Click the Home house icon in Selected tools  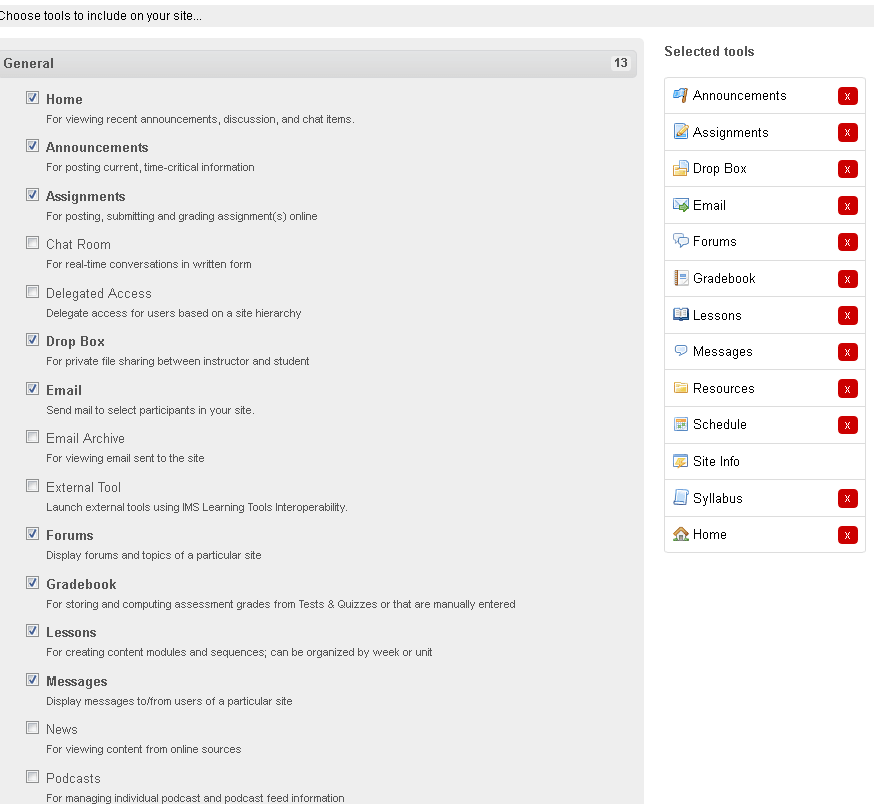[x=681, y=534]
